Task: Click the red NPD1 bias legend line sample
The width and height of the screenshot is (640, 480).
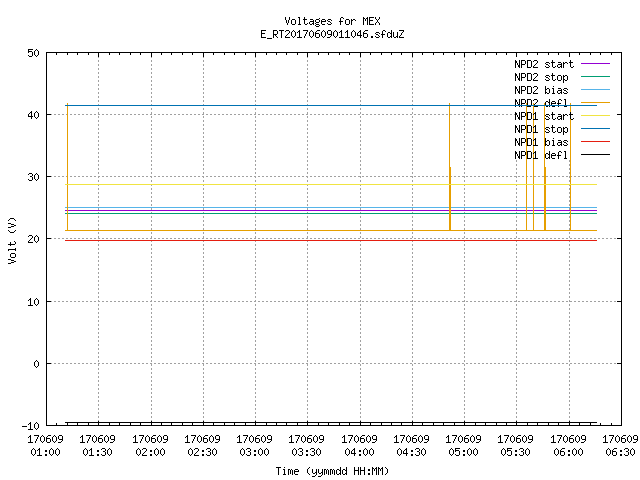Action: pos(595,142)
